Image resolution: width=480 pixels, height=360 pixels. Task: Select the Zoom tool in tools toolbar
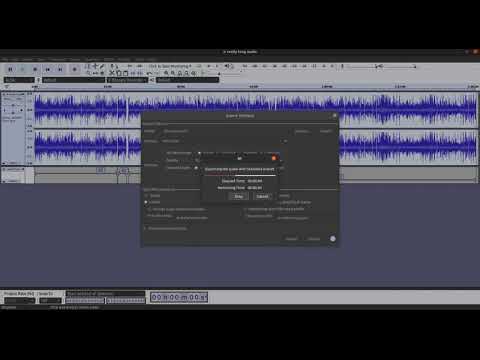[x=88, y=73]
